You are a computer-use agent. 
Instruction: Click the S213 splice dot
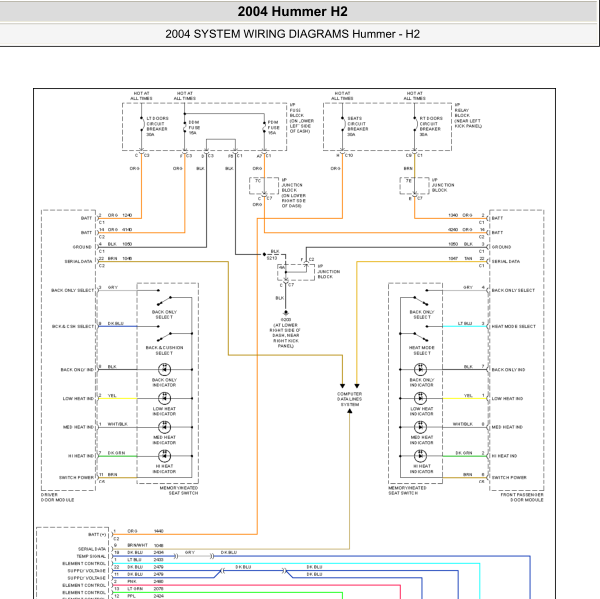coord(264,254)
